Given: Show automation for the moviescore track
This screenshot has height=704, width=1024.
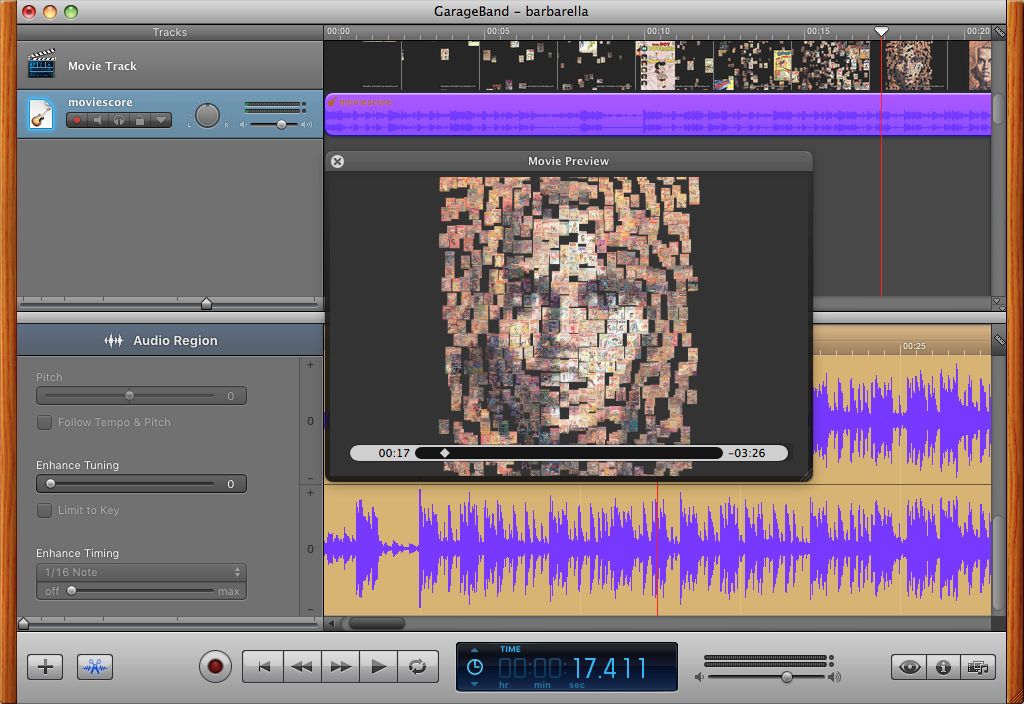Looking at the screenshot, I should point(161,120).
